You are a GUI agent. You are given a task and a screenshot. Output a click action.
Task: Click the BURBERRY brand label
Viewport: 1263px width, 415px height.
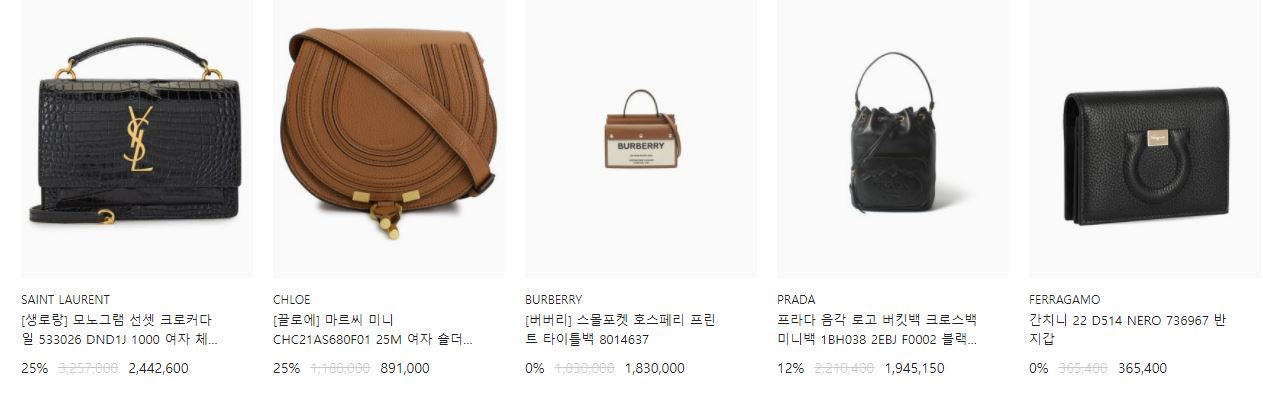click(x=553, y=299)
